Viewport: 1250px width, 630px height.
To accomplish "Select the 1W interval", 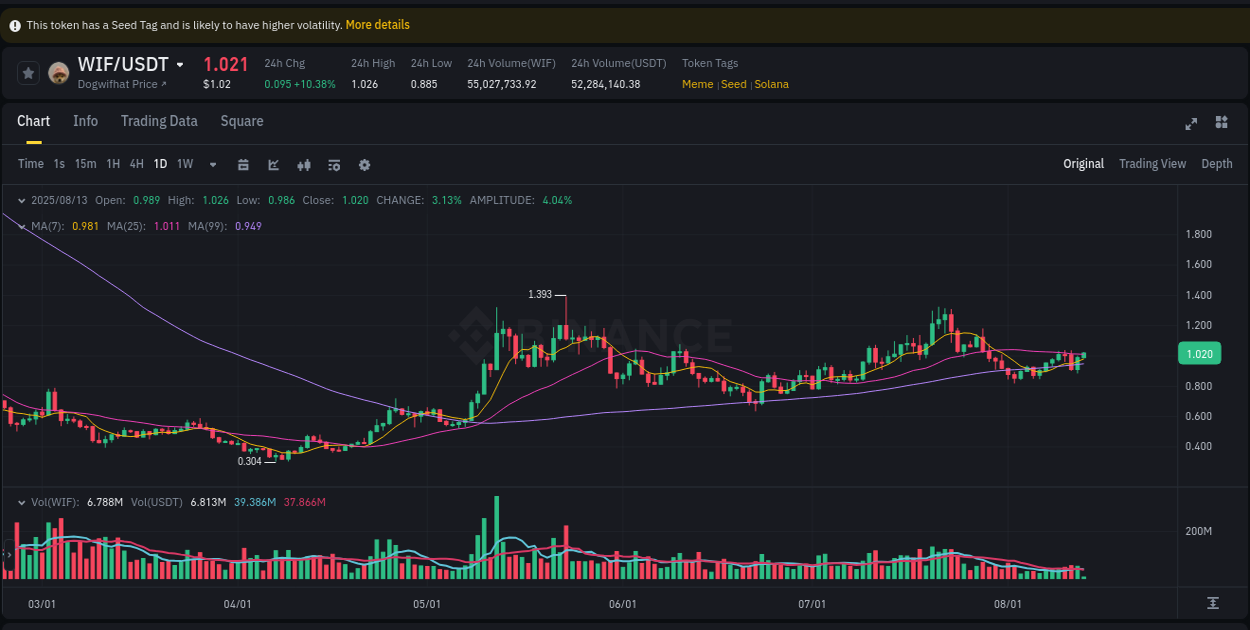I will coord(184,163).
